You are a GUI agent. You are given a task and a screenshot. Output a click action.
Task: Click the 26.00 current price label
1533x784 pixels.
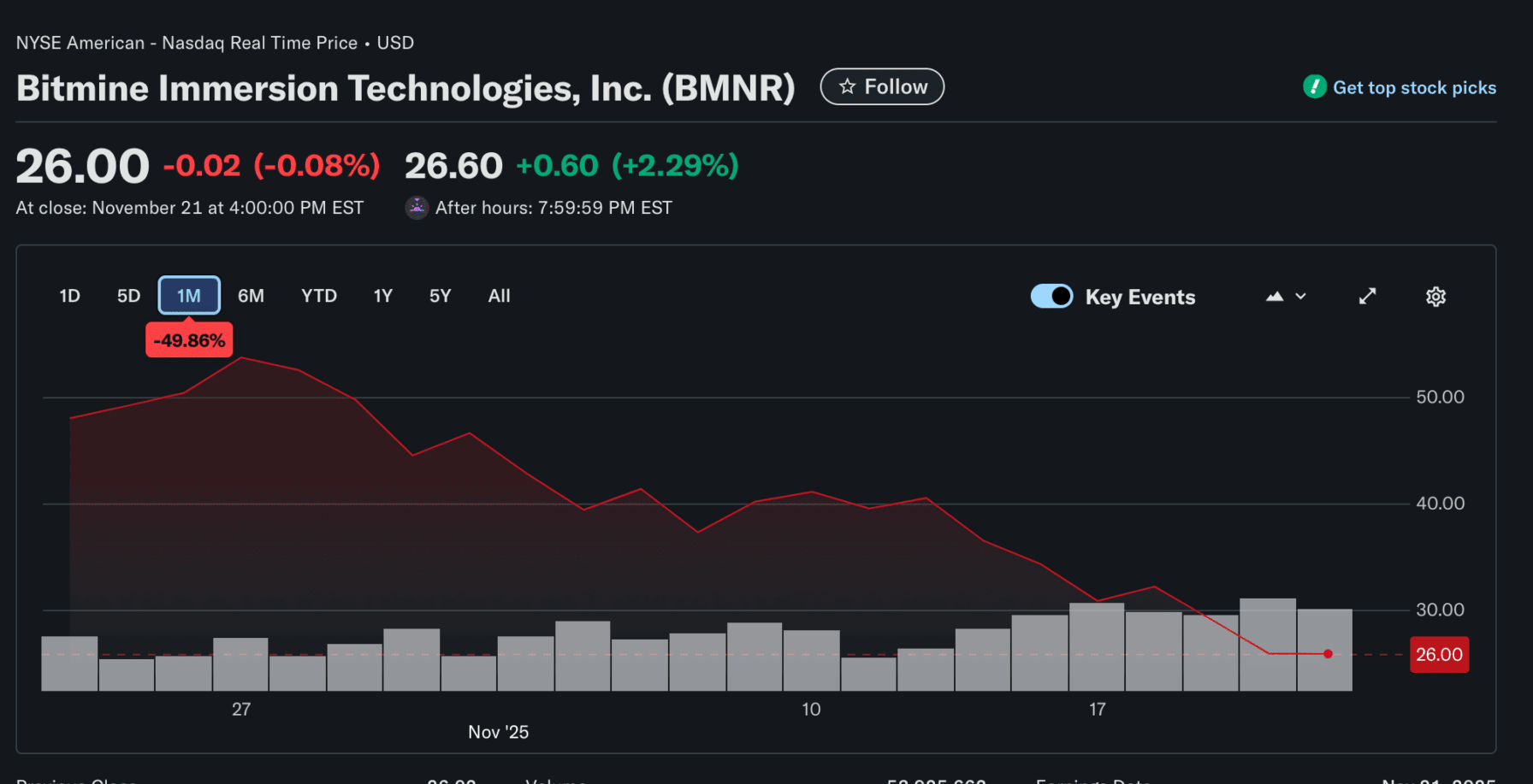1439,655
